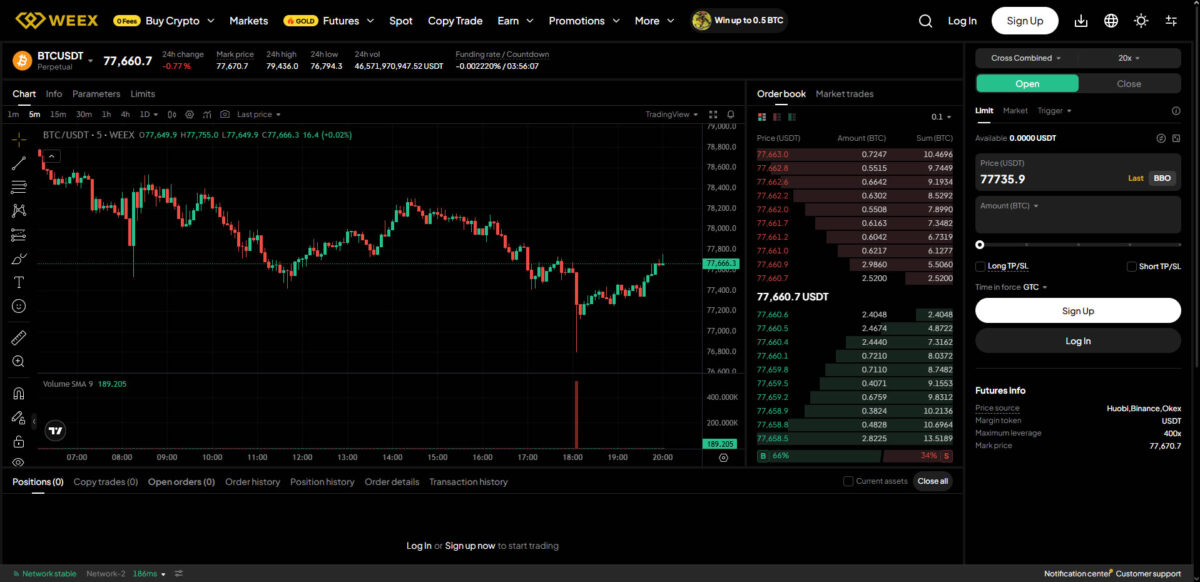Open the BTCUSDT pair selector
The height and width of the screenshot is (582, 1200).
pos(65,60)
